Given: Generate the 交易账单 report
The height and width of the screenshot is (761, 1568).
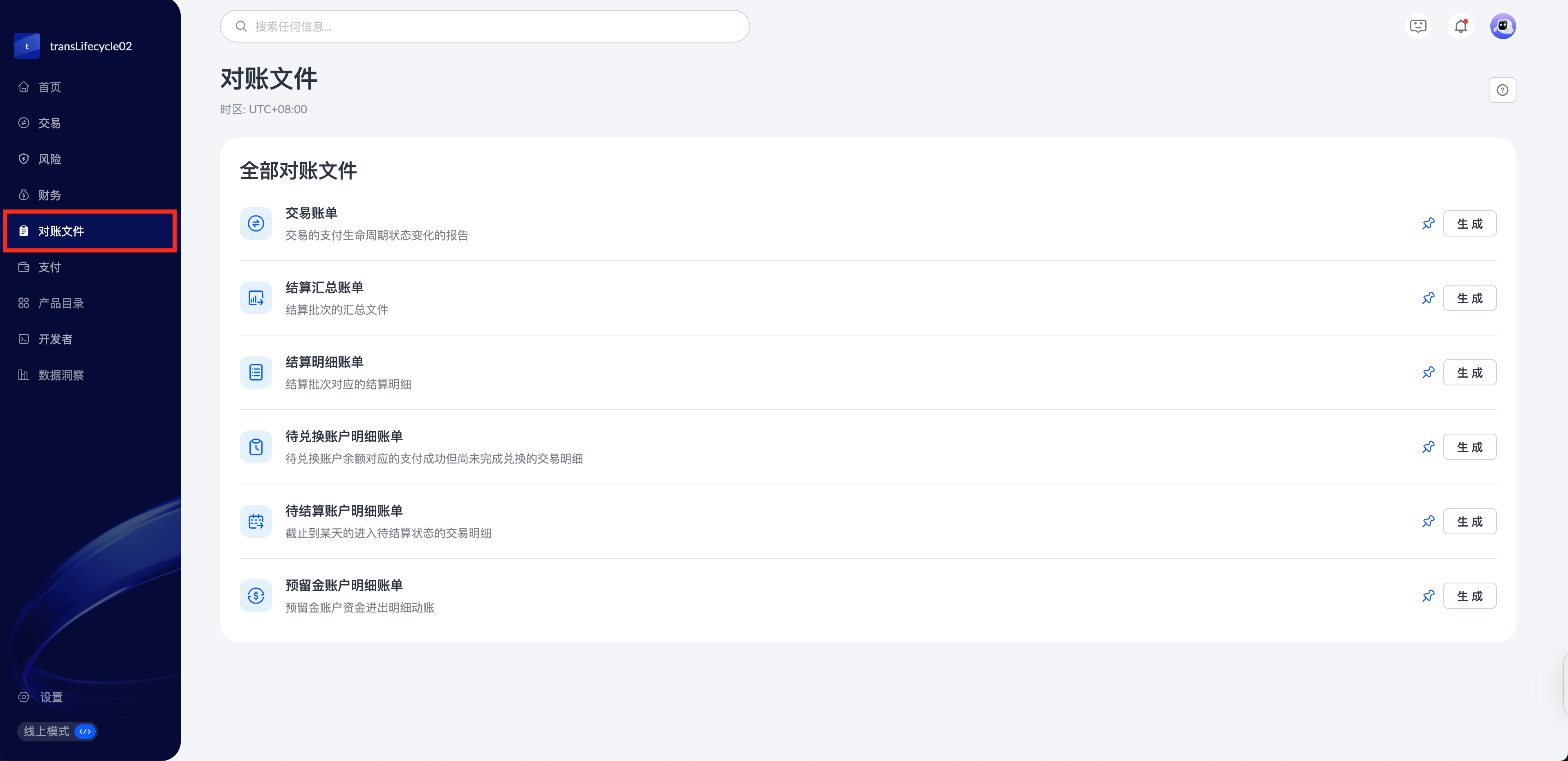Looking at the screenshot, I should (1469, 223).
